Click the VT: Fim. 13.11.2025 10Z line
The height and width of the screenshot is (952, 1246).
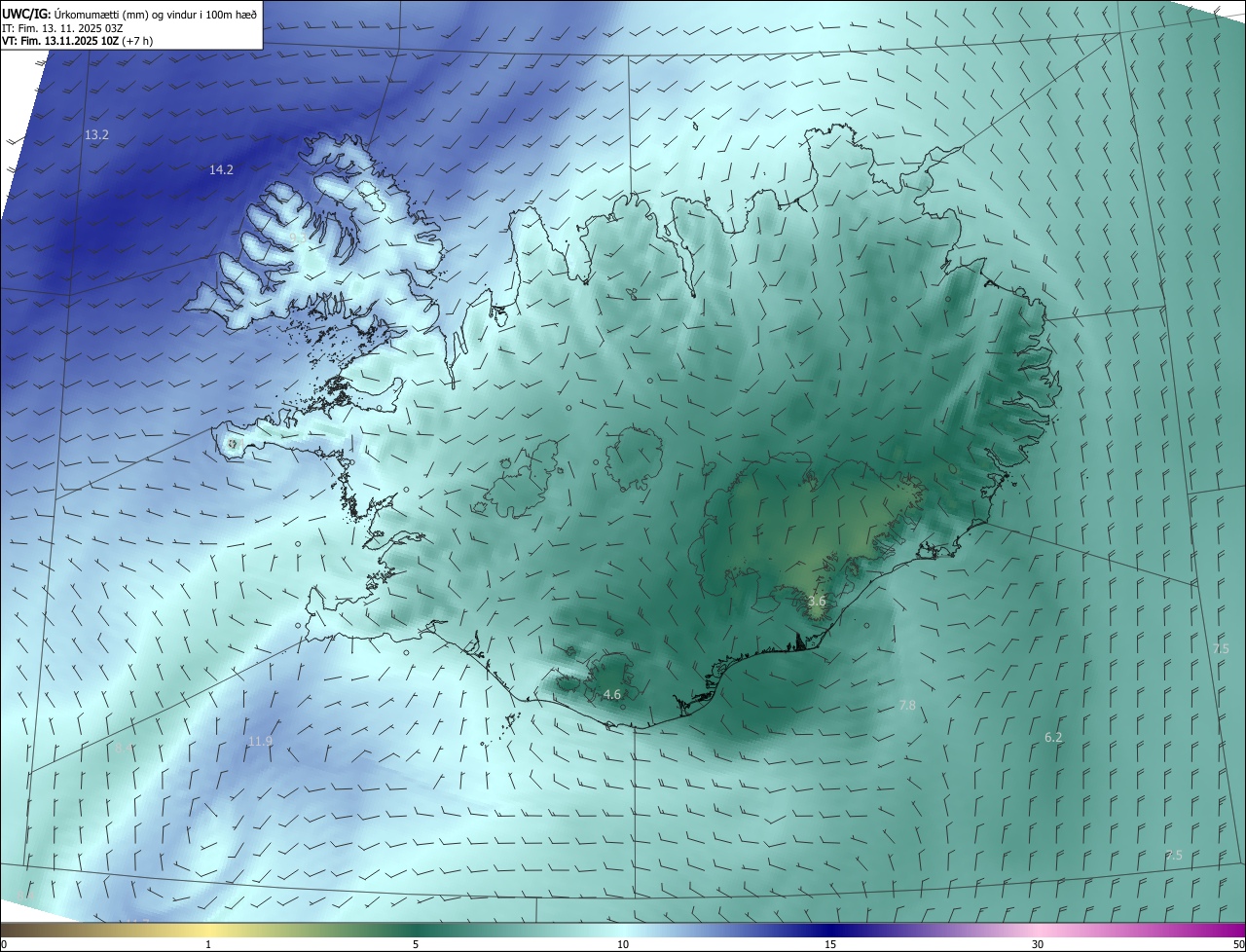click(x=77, y=41)
